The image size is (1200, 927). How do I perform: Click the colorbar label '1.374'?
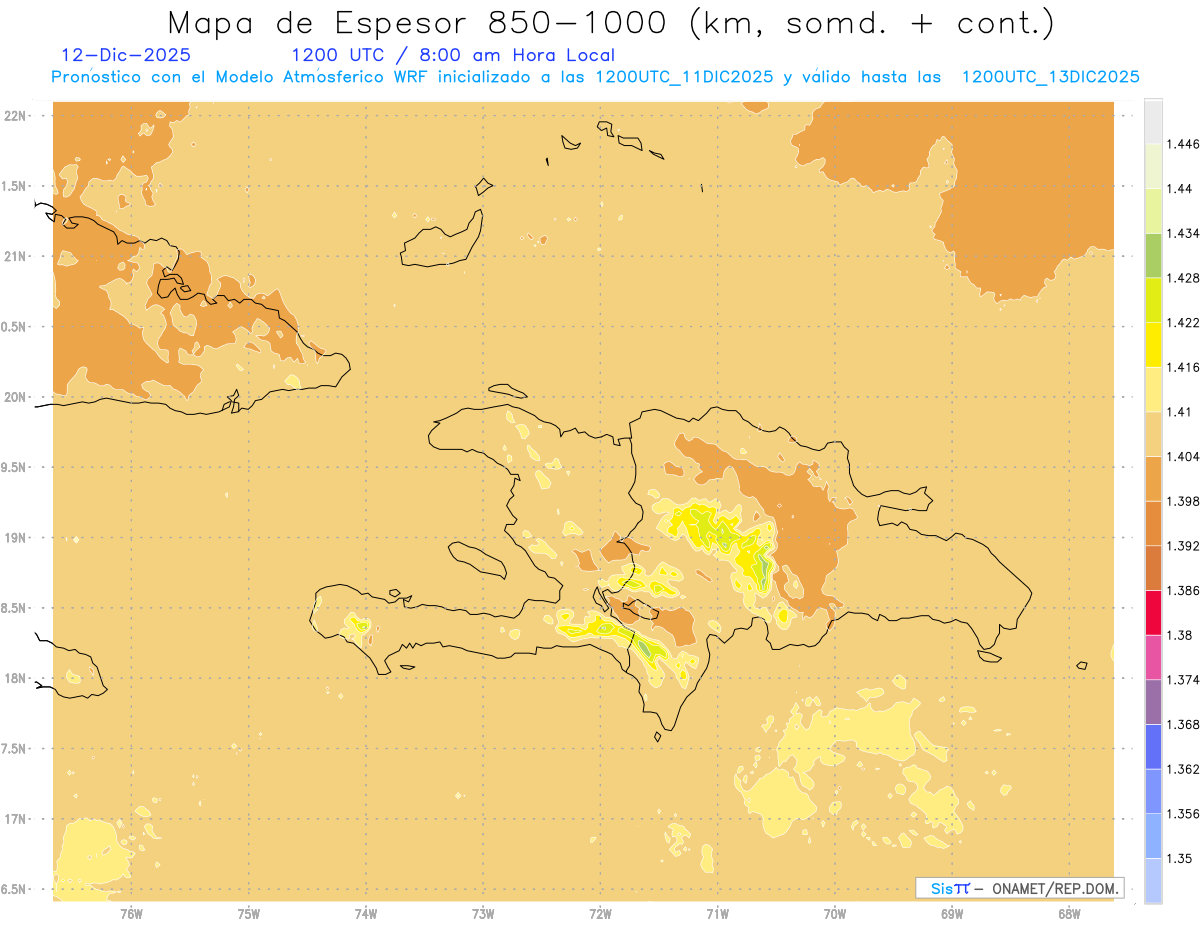coord(1183,680)
